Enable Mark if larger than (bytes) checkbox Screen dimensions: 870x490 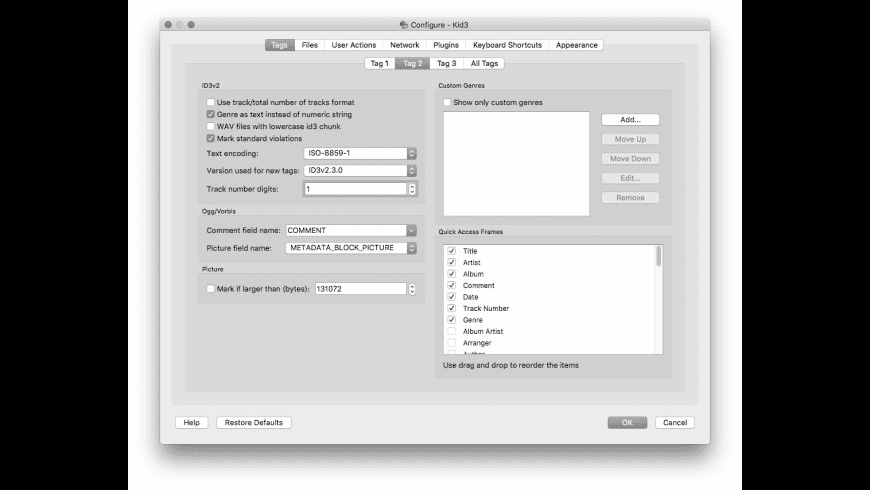point(211,289)
